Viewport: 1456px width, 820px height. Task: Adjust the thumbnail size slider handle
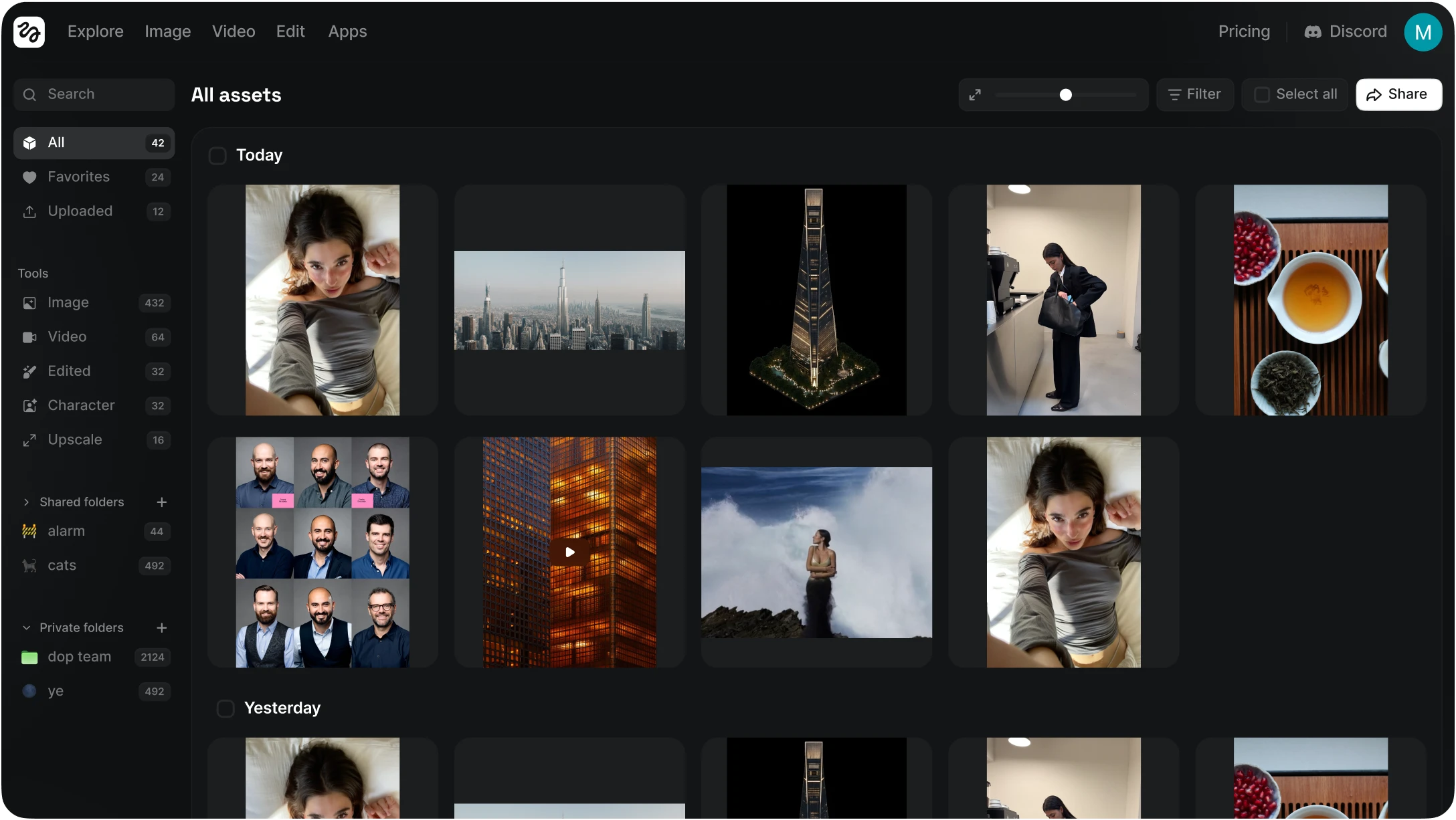(x=1066, y=95)
